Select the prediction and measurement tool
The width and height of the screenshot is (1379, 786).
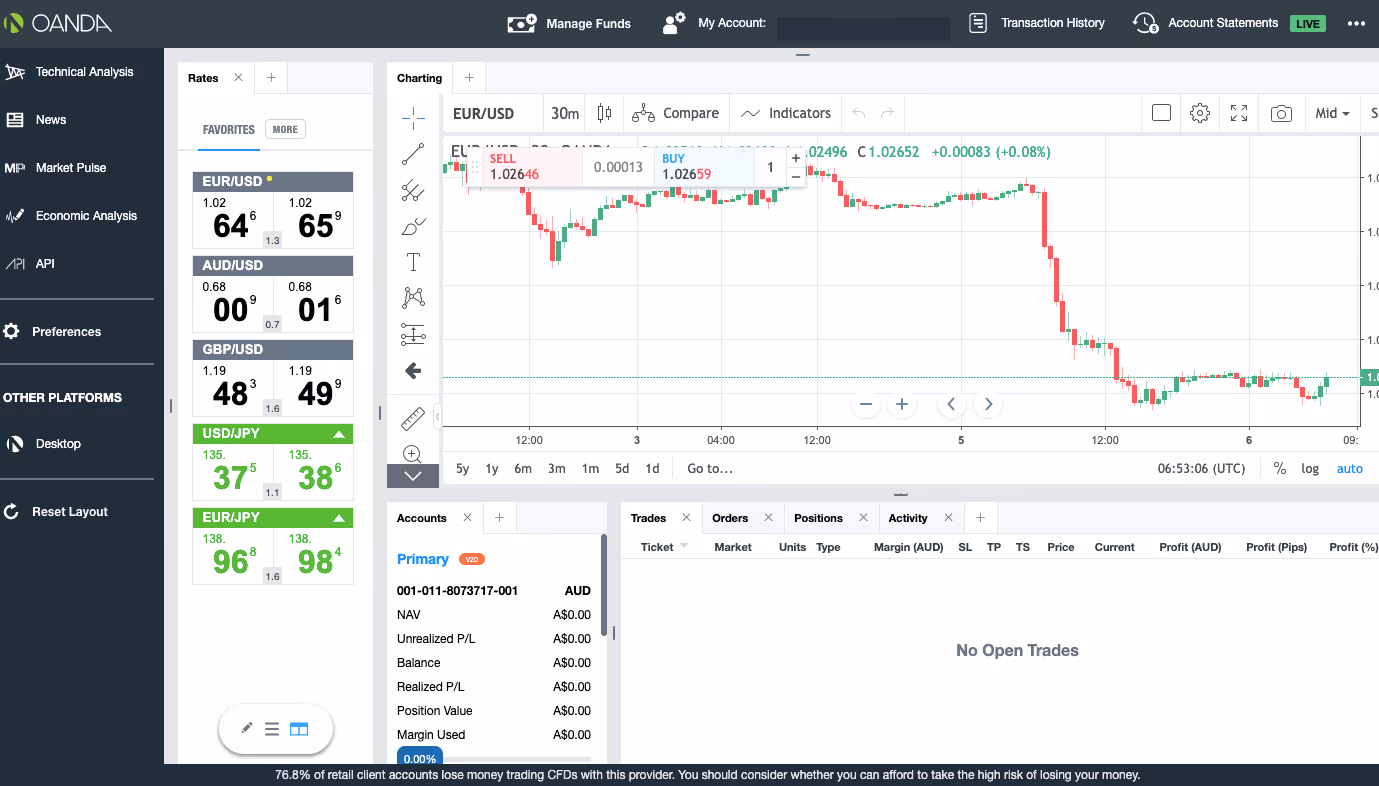[x=413, y=334]
